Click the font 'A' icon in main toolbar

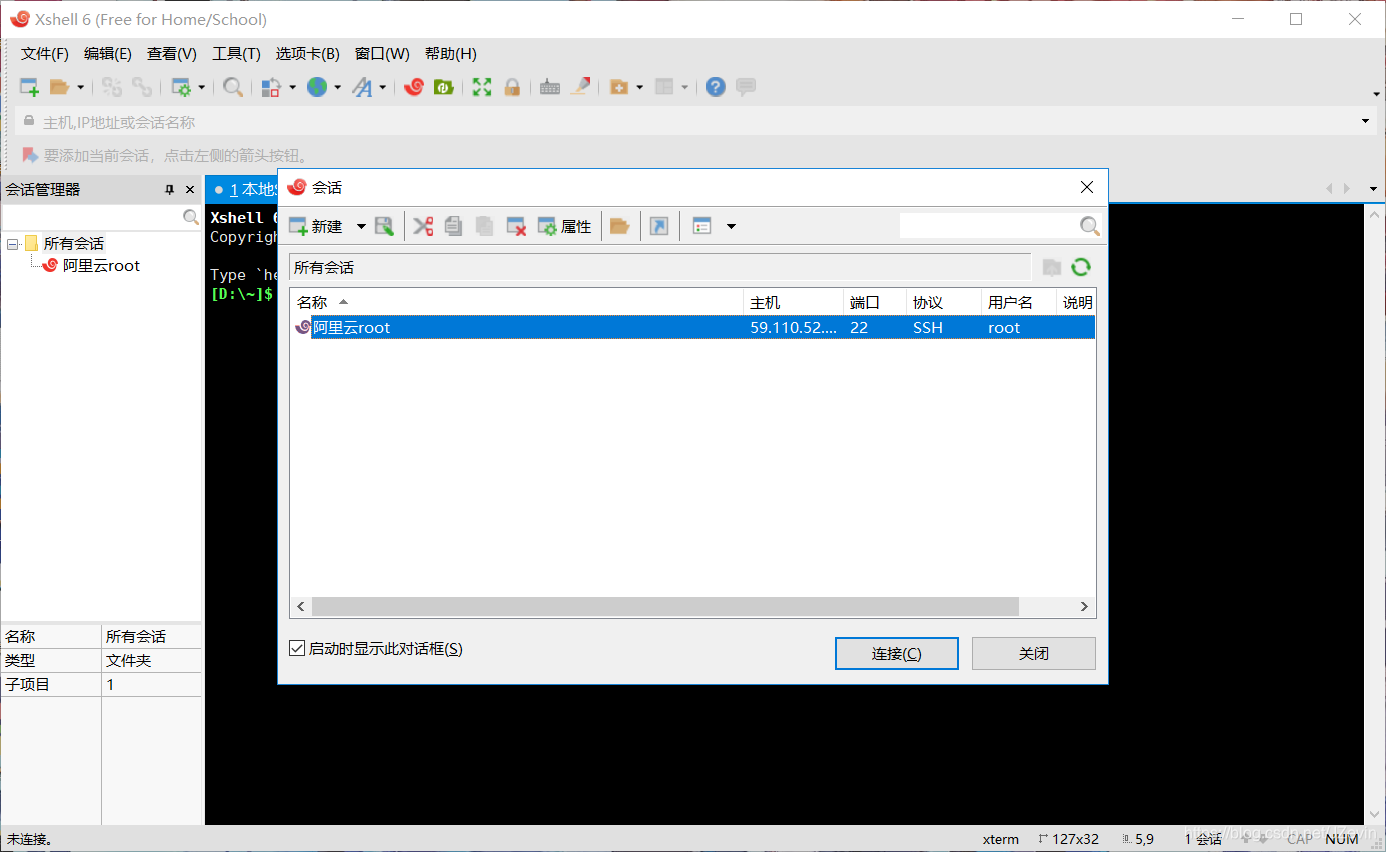click(x=362, y=87)
